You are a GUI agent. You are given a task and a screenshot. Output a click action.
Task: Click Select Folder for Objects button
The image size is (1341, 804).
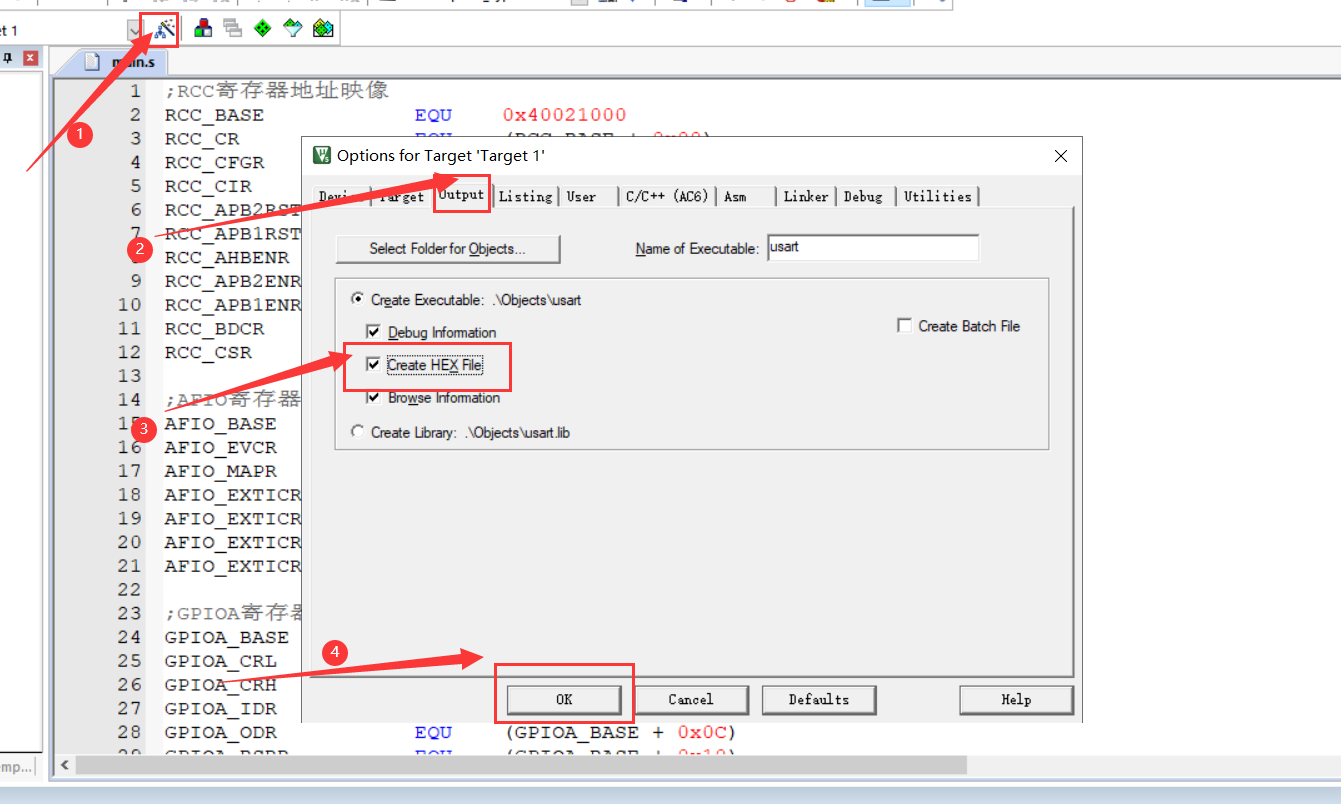point(448,248)
